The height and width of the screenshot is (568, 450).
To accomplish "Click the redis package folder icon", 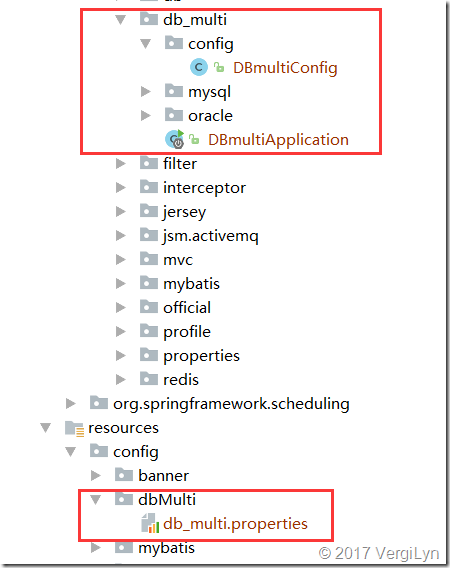I will 149,378.
